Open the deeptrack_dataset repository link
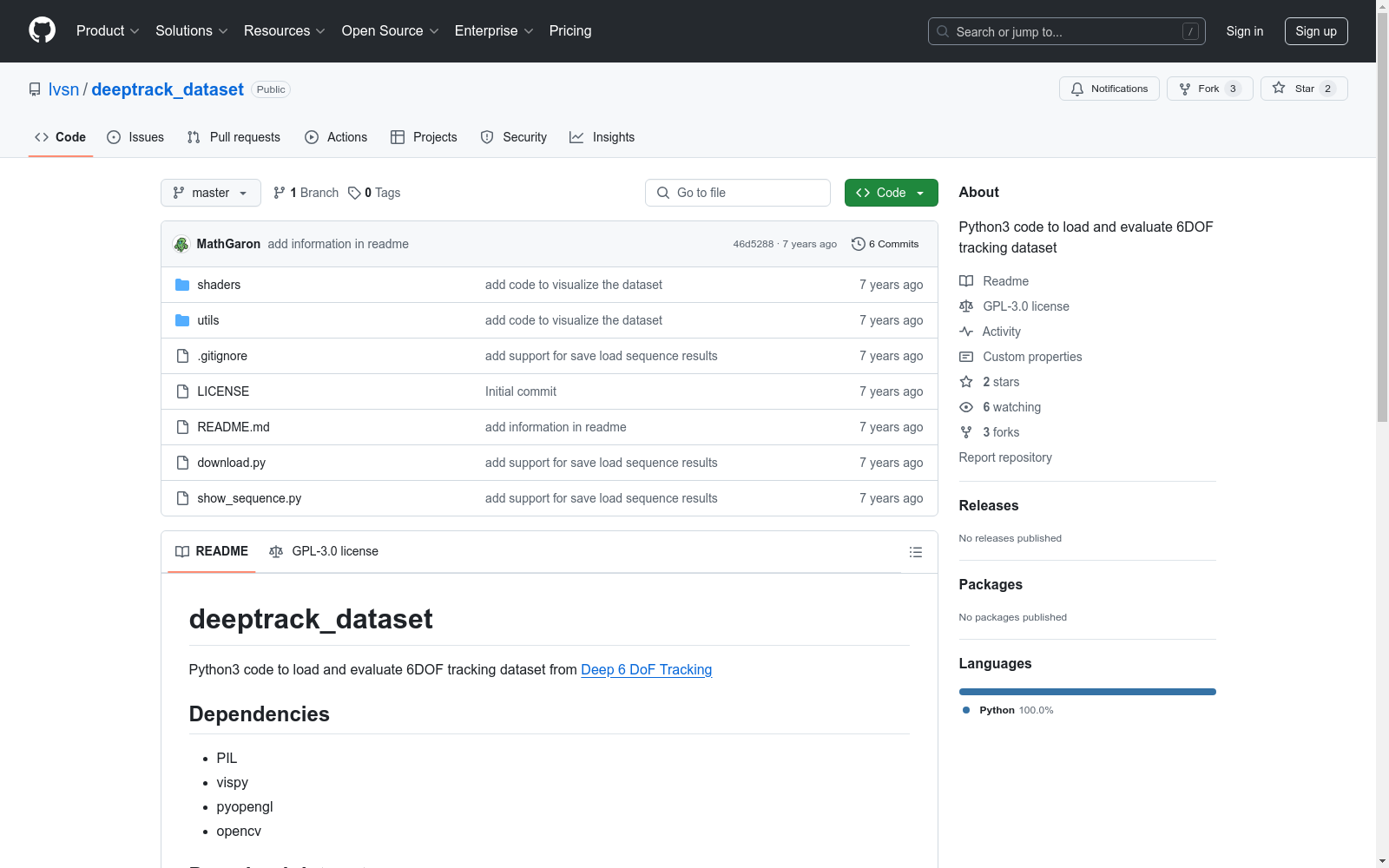 168,89
